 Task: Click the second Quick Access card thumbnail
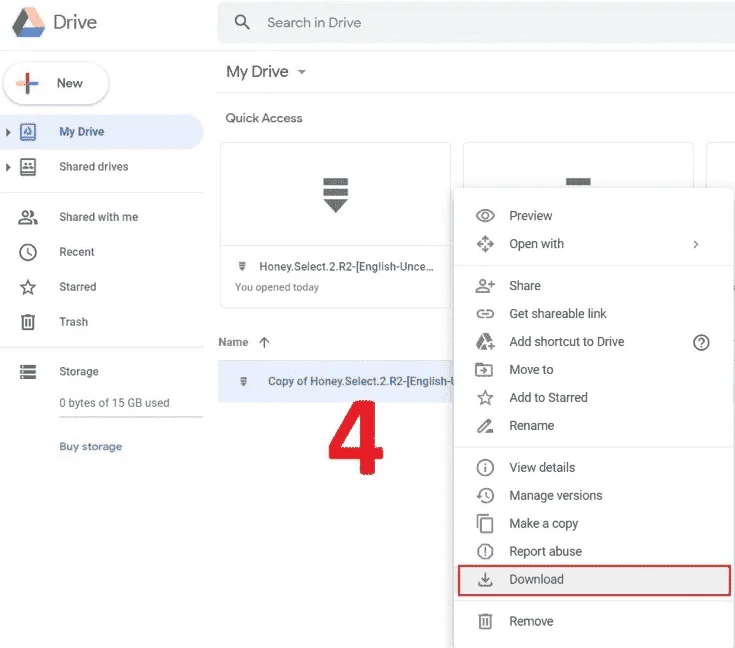pyautogui.click(x=578, y=166)
